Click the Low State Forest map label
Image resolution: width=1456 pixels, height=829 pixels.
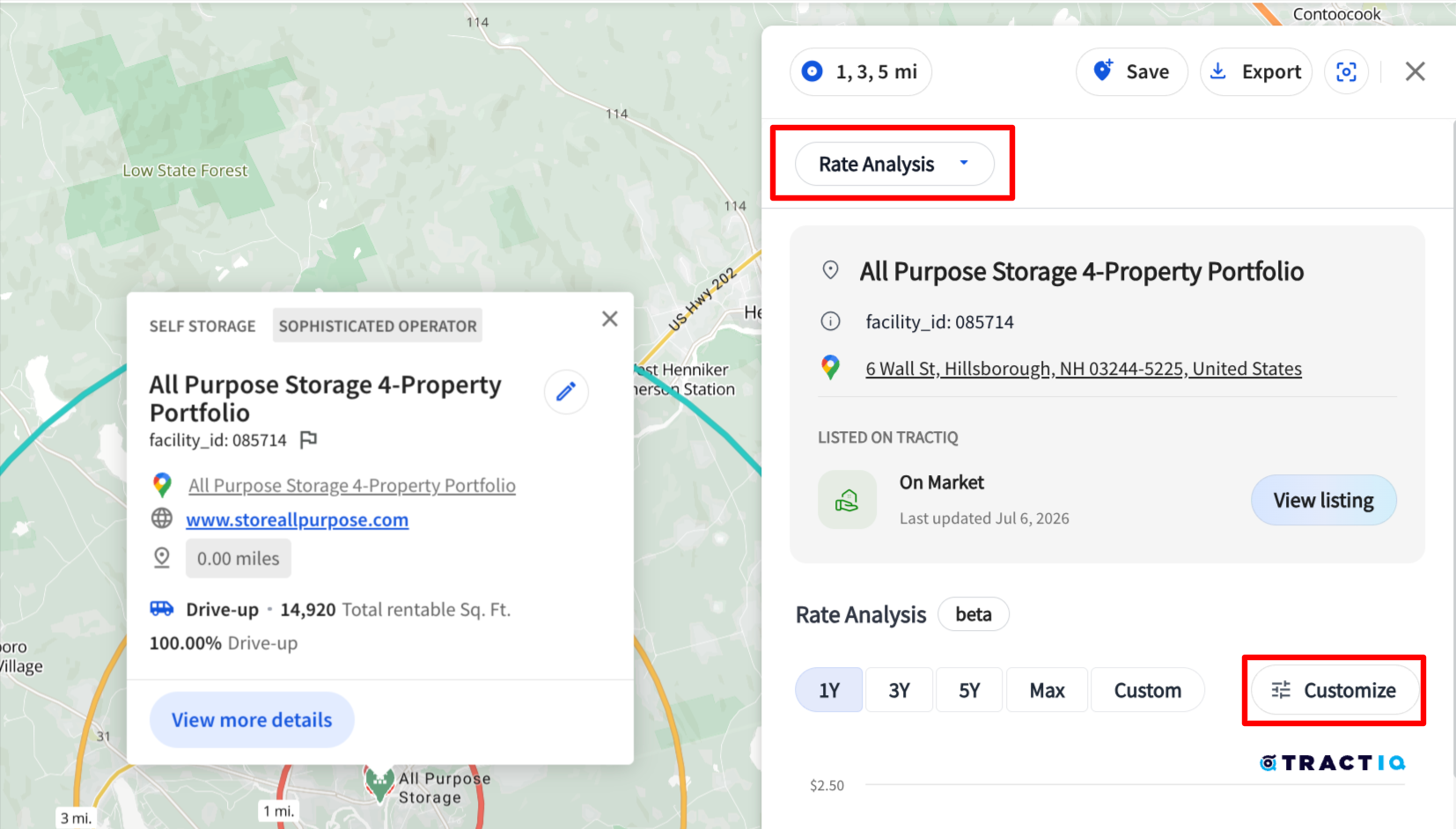185,171
